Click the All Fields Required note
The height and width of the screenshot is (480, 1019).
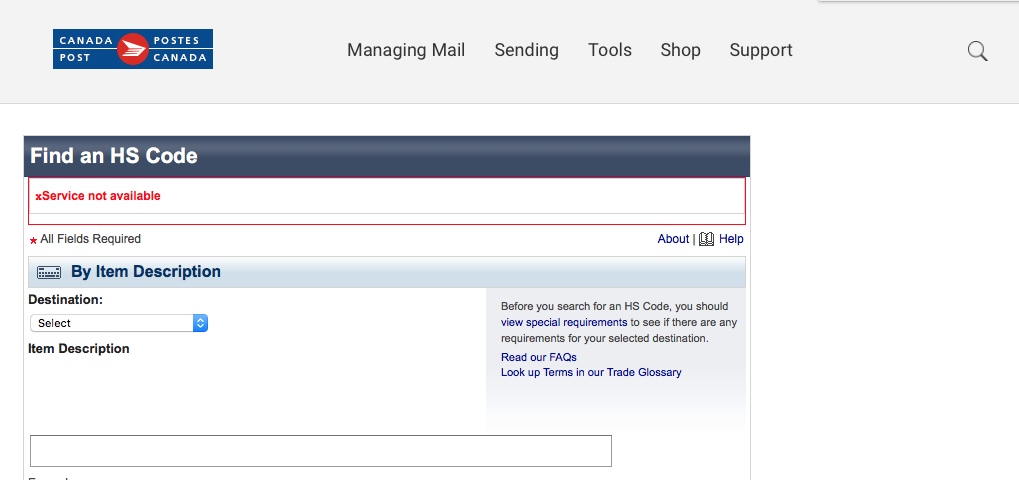pyautogui.click(x=90, y=239)
